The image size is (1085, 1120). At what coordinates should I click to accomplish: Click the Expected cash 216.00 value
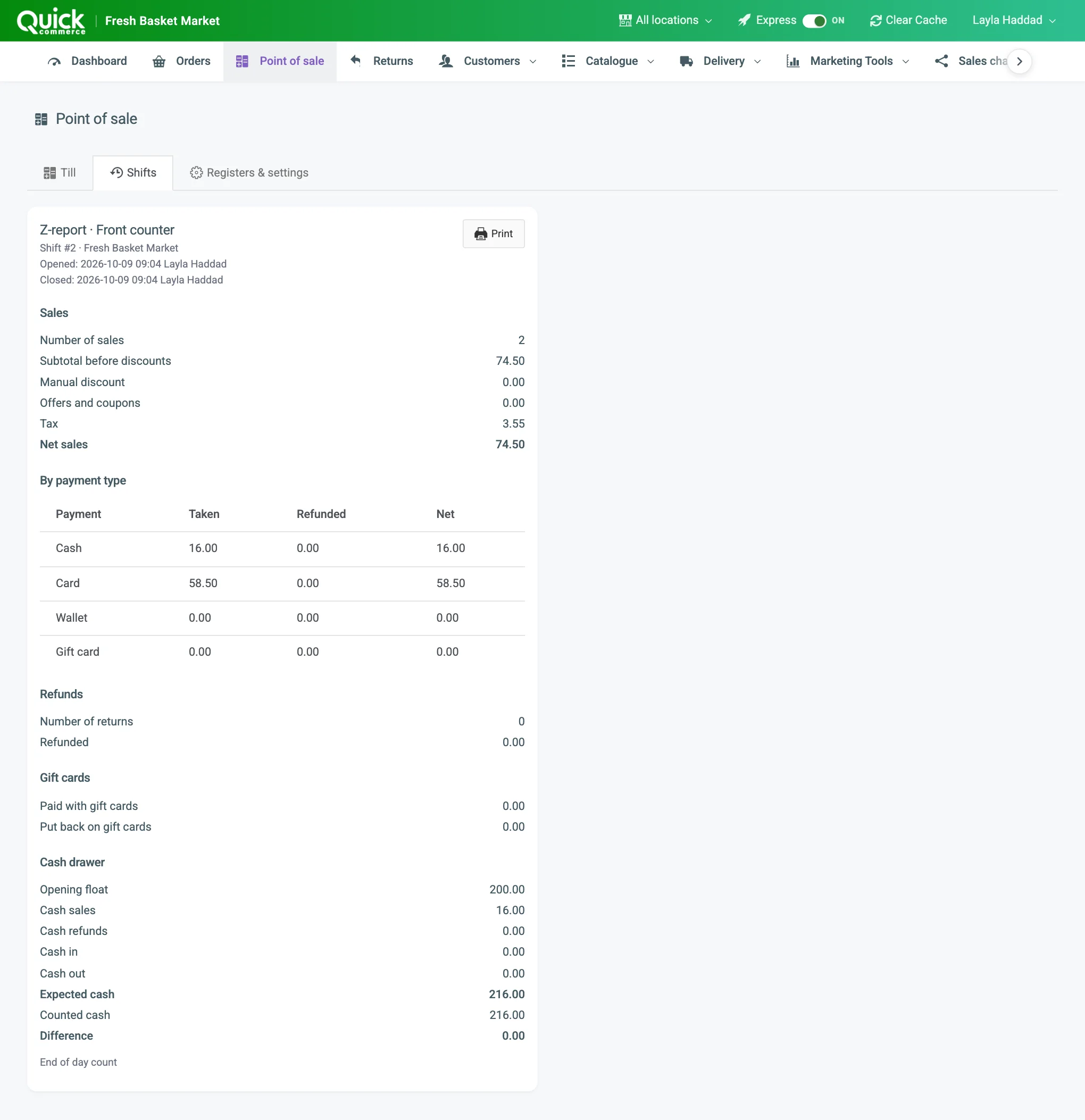tap(507, 994)
